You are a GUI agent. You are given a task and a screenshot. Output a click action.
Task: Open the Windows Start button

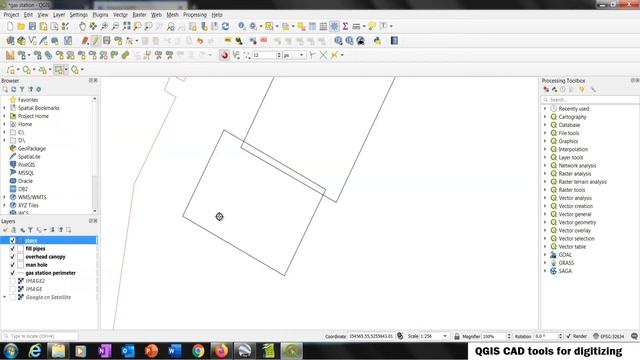click(11, 351)
